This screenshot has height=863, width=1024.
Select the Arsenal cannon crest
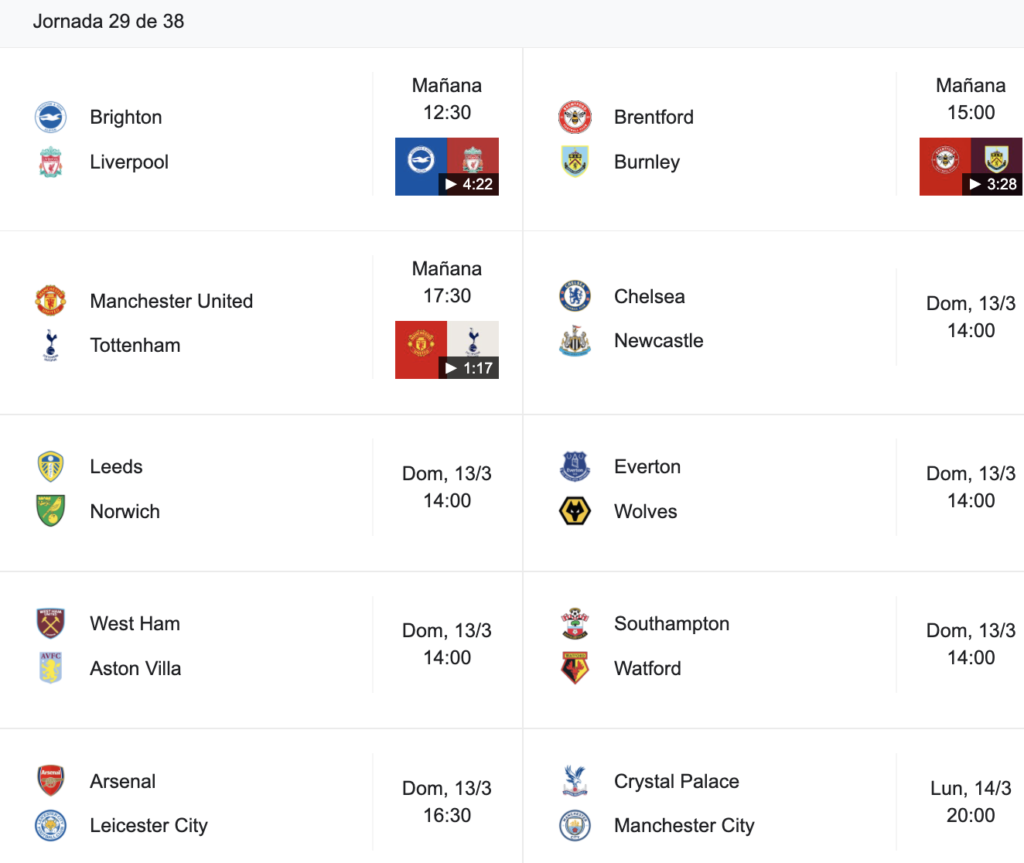click(50, 781)
